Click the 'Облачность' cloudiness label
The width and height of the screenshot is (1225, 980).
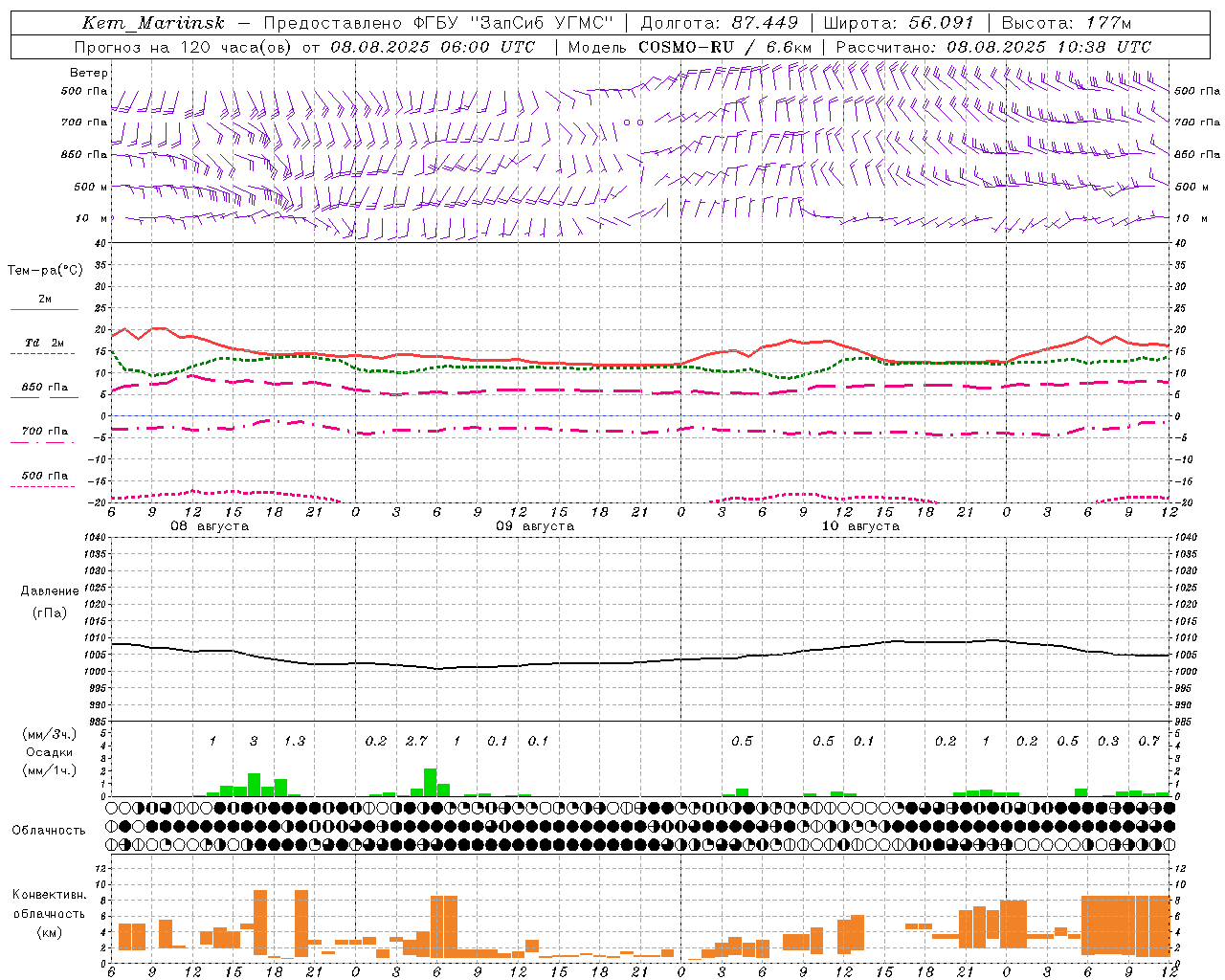(49, 830)
